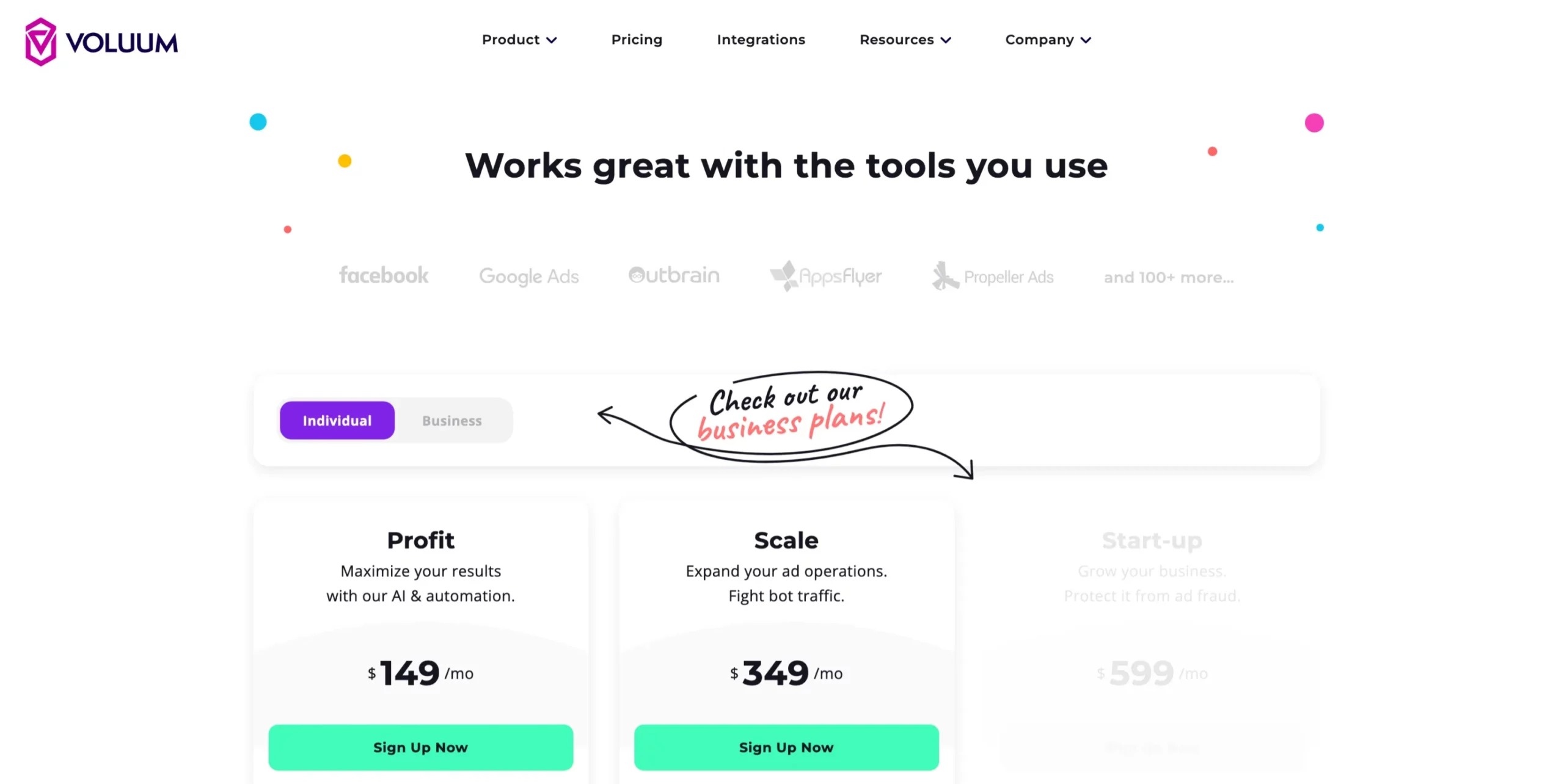Click the purple Individual selection highlight
1564x784 pixels.
[337, 420]
